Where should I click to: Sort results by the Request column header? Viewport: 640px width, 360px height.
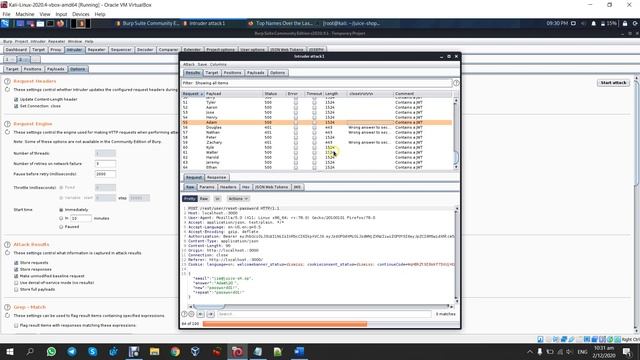pos(193,94)
